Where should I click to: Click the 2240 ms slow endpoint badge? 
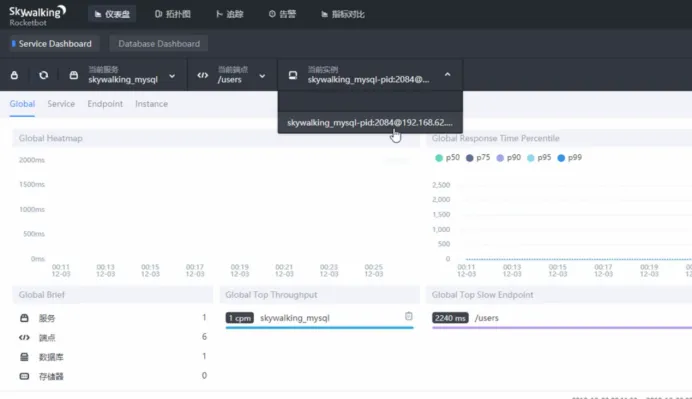(x=450, y=318)
